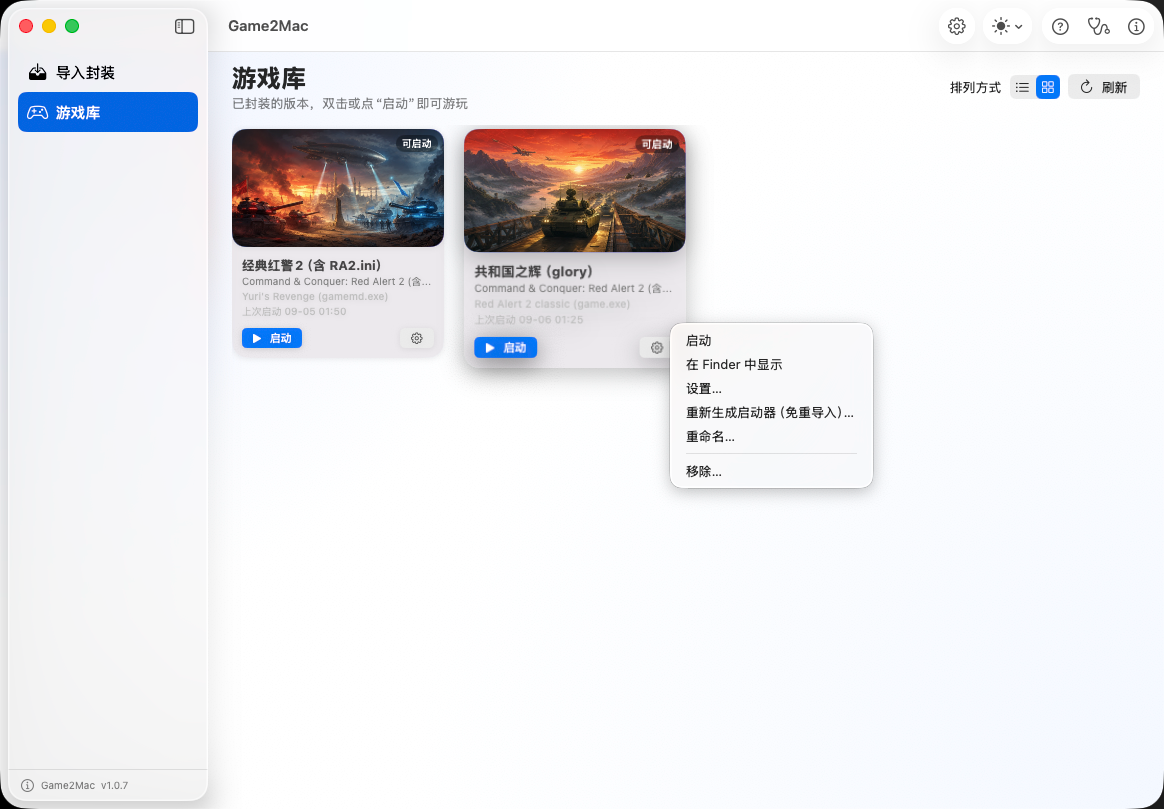Select the 经典红警2 cover thumbnail

[x=338, y=188]
